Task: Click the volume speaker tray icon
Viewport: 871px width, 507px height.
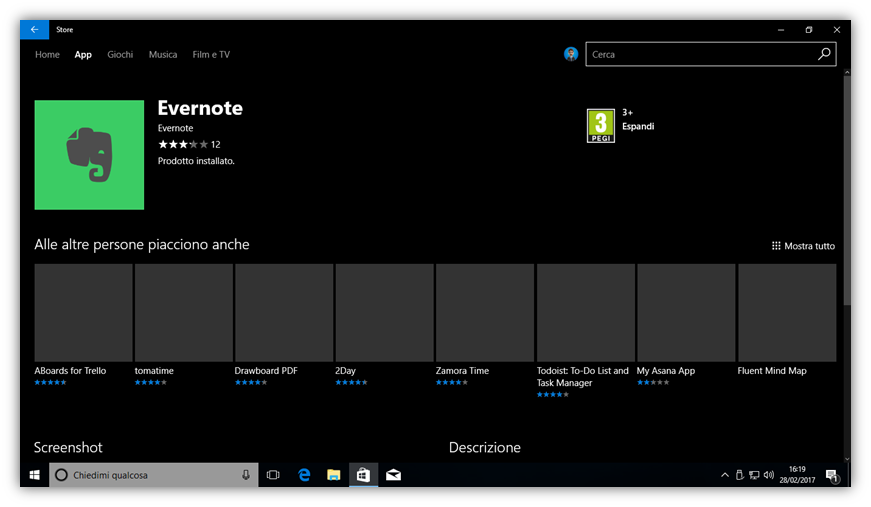Action: [x=769, y=475]
